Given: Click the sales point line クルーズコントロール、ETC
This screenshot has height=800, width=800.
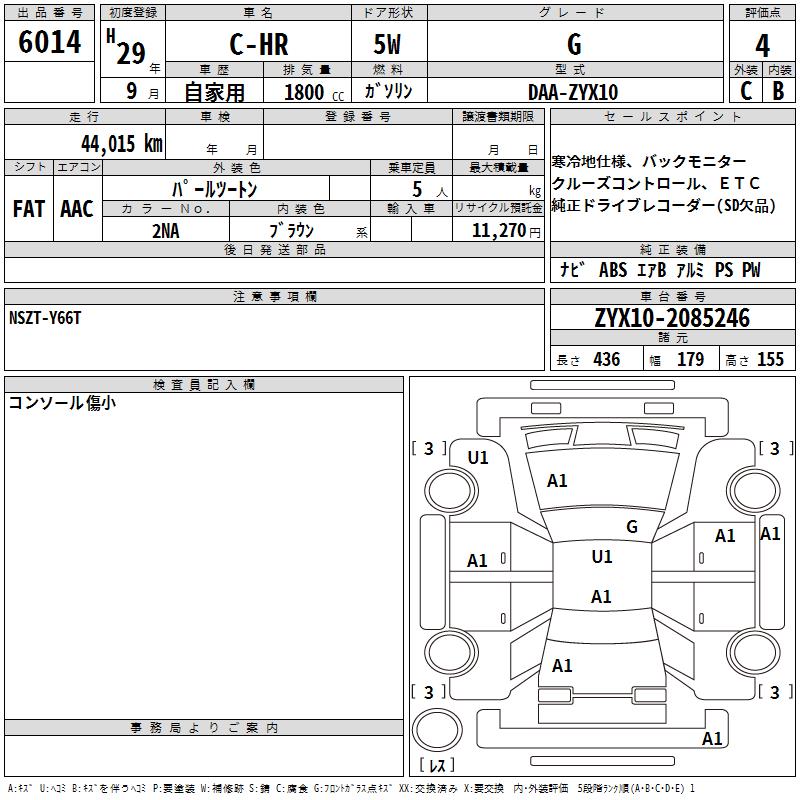Looking at the screenshot, I should (655, 183).
